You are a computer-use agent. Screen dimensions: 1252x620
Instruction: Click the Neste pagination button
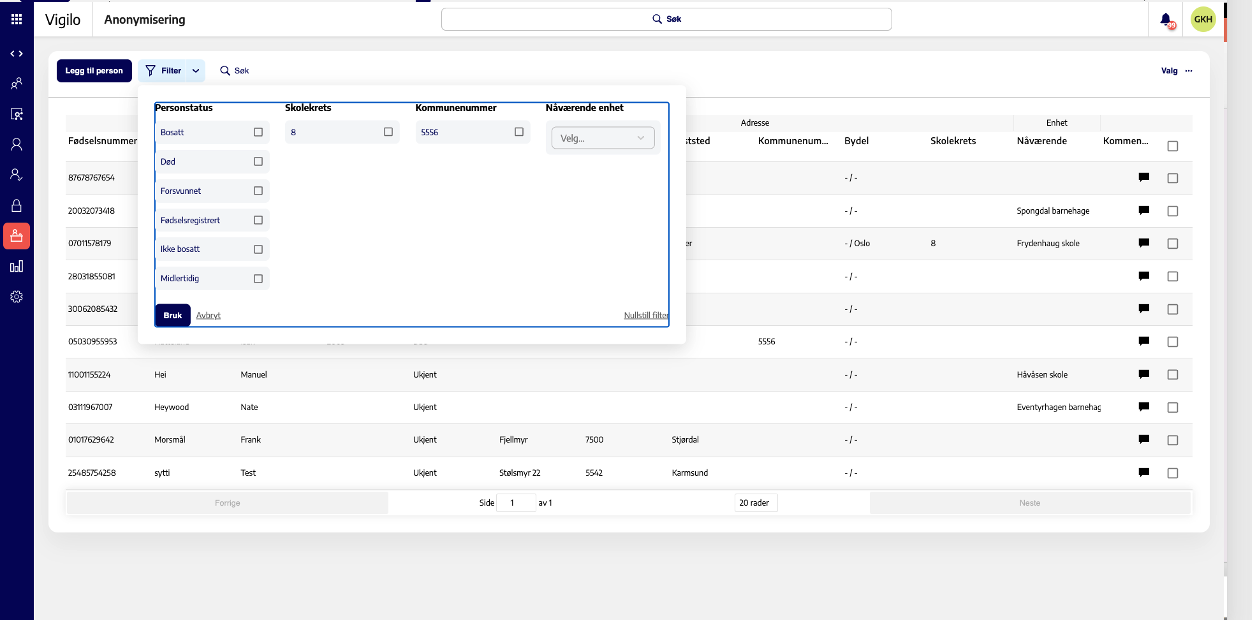click(x=1030, y=503)
